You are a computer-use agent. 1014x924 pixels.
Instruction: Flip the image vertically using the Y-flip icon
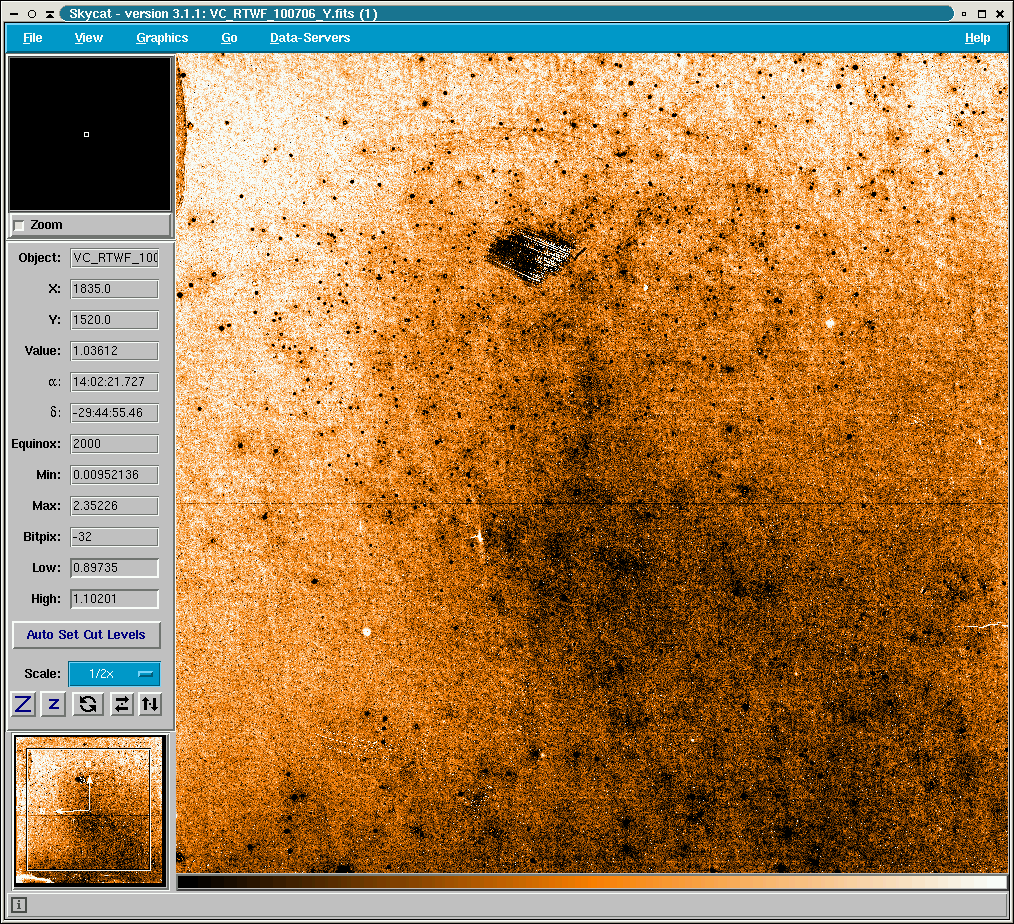tap(150, 704)
